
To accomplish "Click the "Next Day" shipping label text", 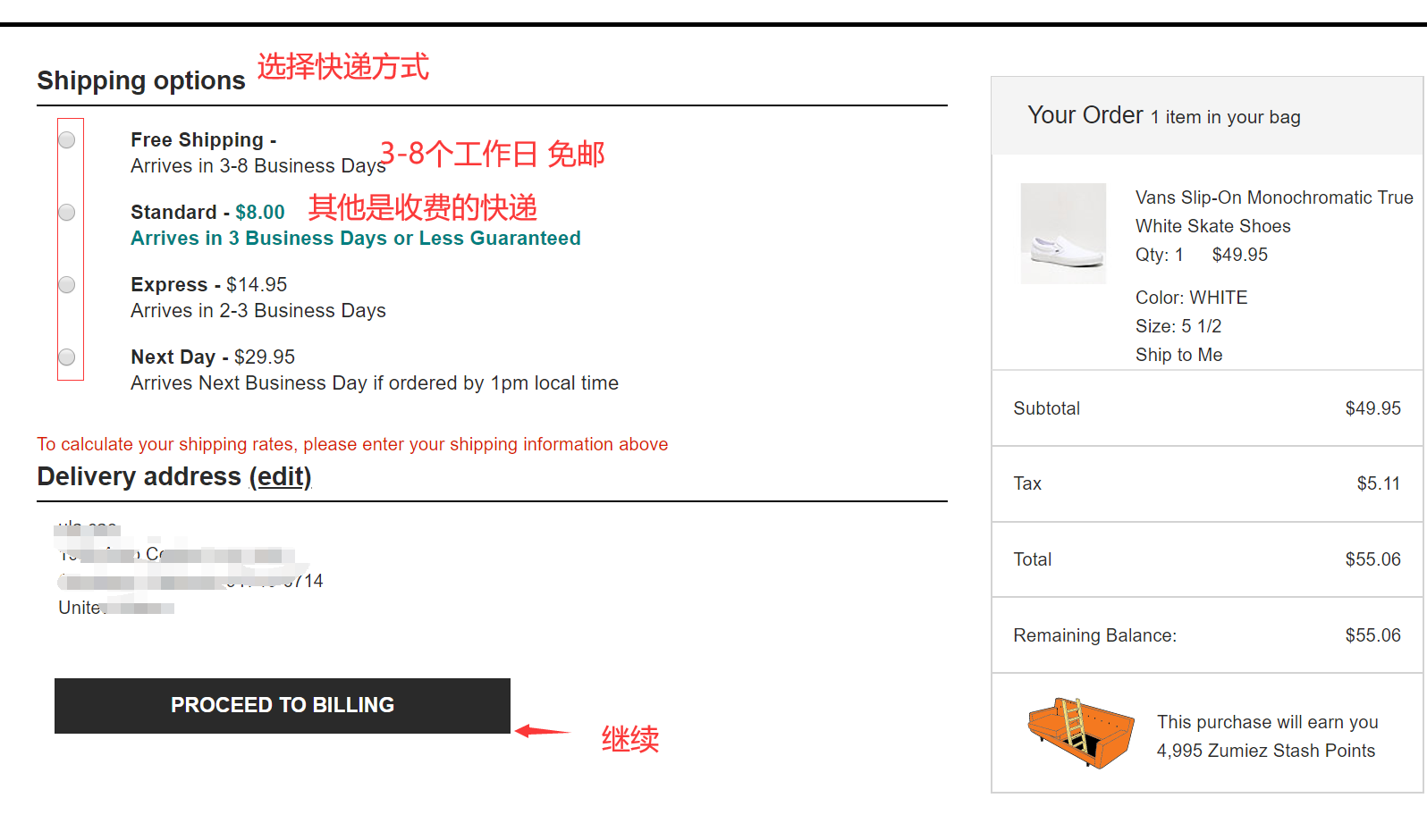I will tap(173, 357).
